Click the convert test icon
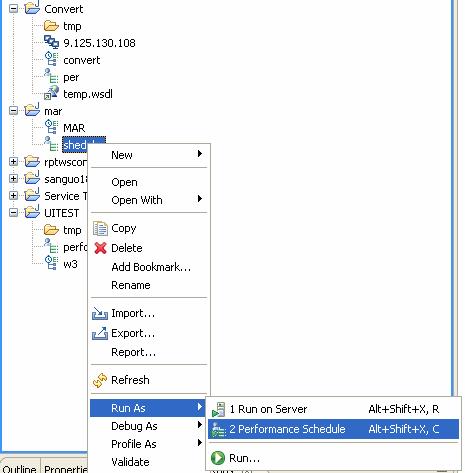Image resolution: width=465 pixels, height=473 pixels. 51,59
